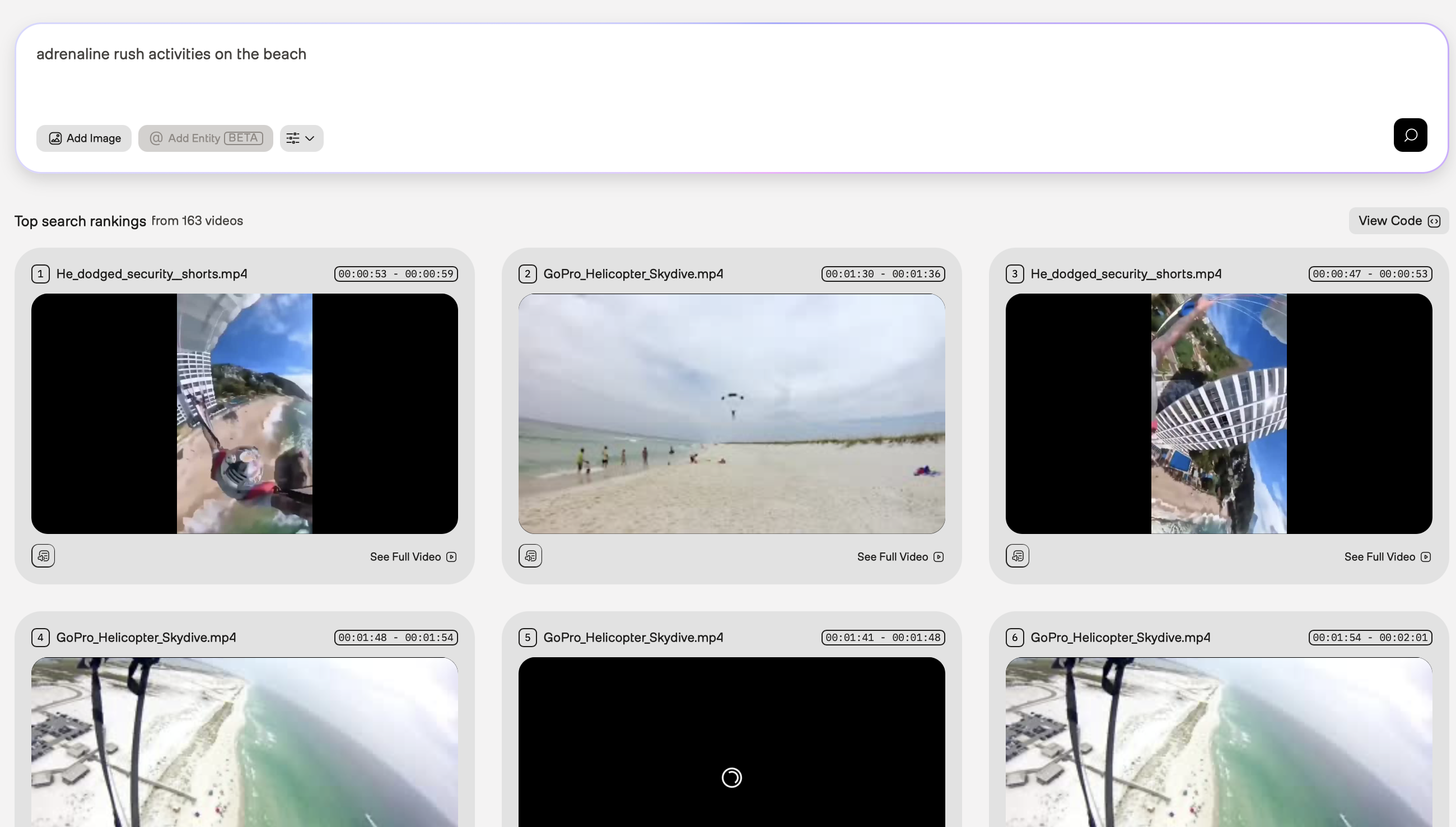Click the 00:00:53 - 00:00:59 timestamp badge
1456x827 pixels.
[x=396, y=275]
